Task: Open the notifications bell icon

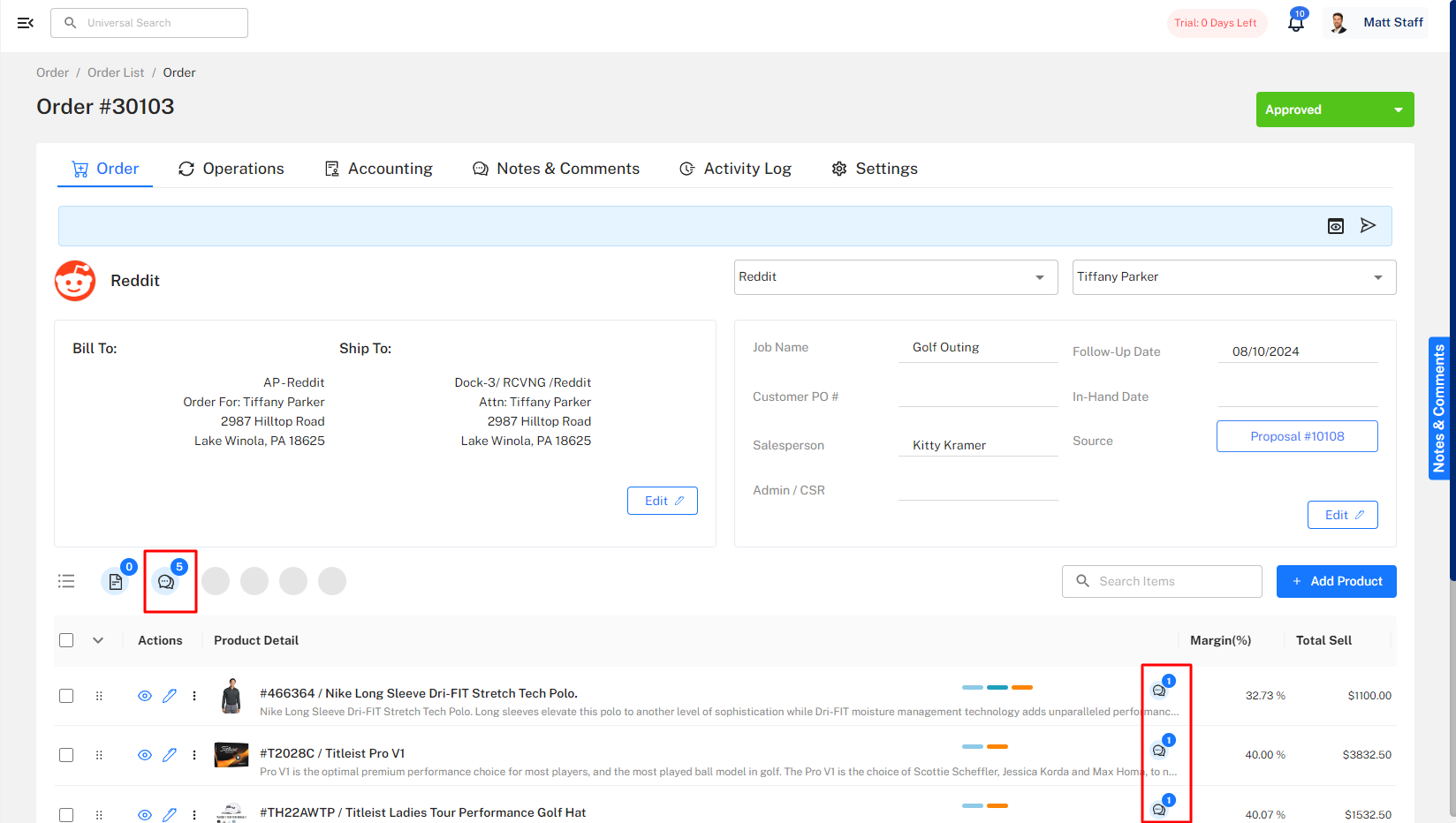Action: click(x=1296, y=24)
